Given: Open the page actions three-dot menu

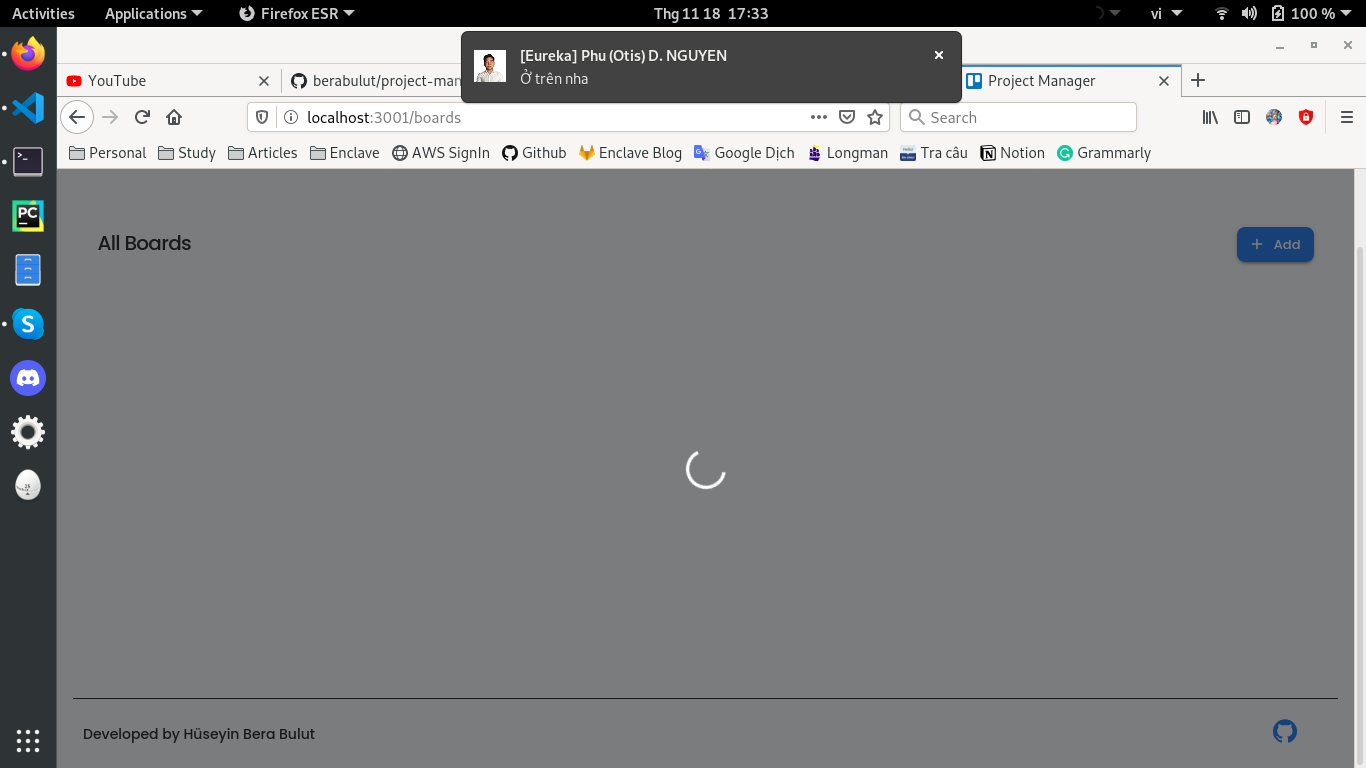Looking at the screenshot, I should [x=818, y=117].
